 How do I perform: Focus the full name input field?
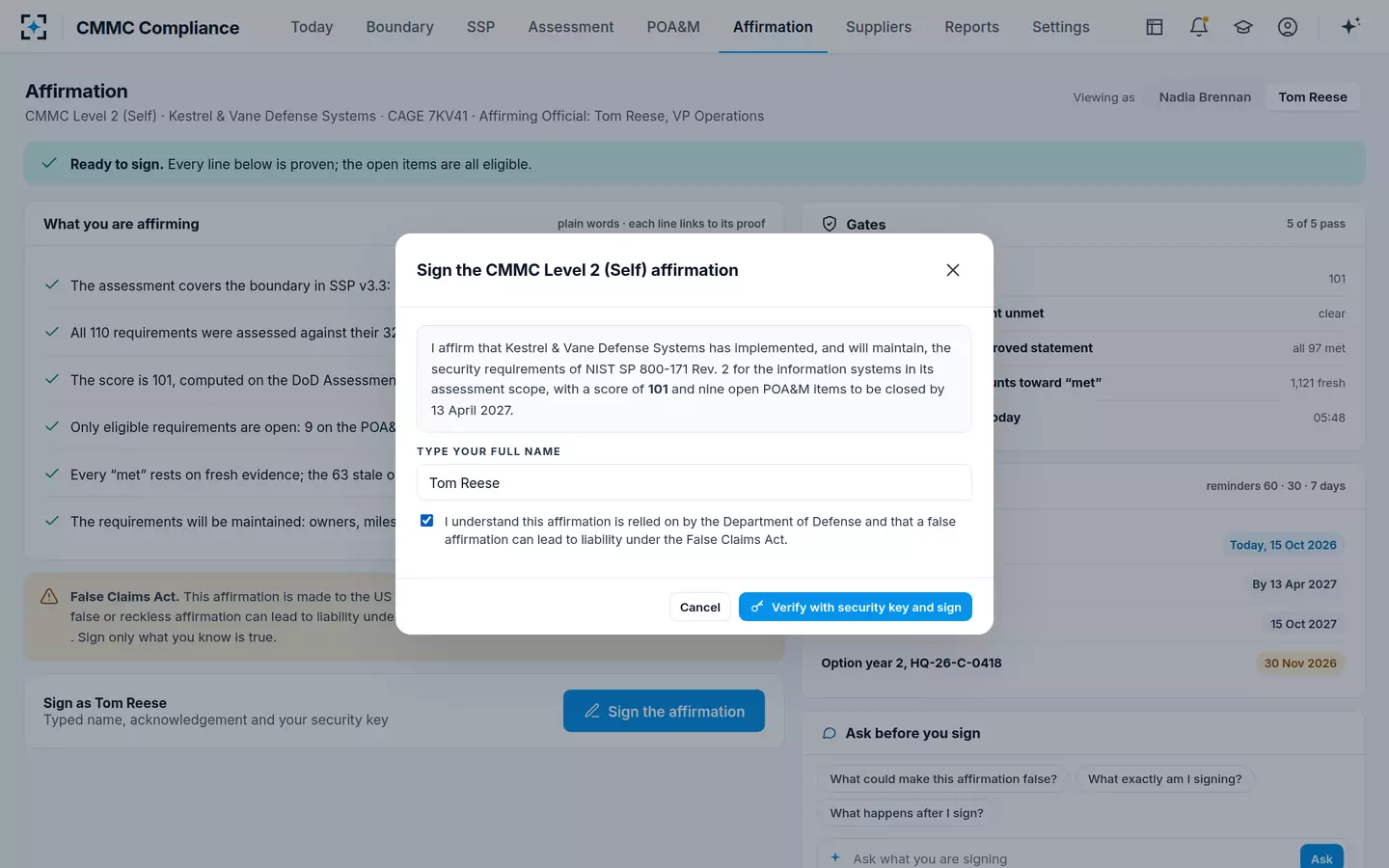pyautogui.click(x=694, y=482)
